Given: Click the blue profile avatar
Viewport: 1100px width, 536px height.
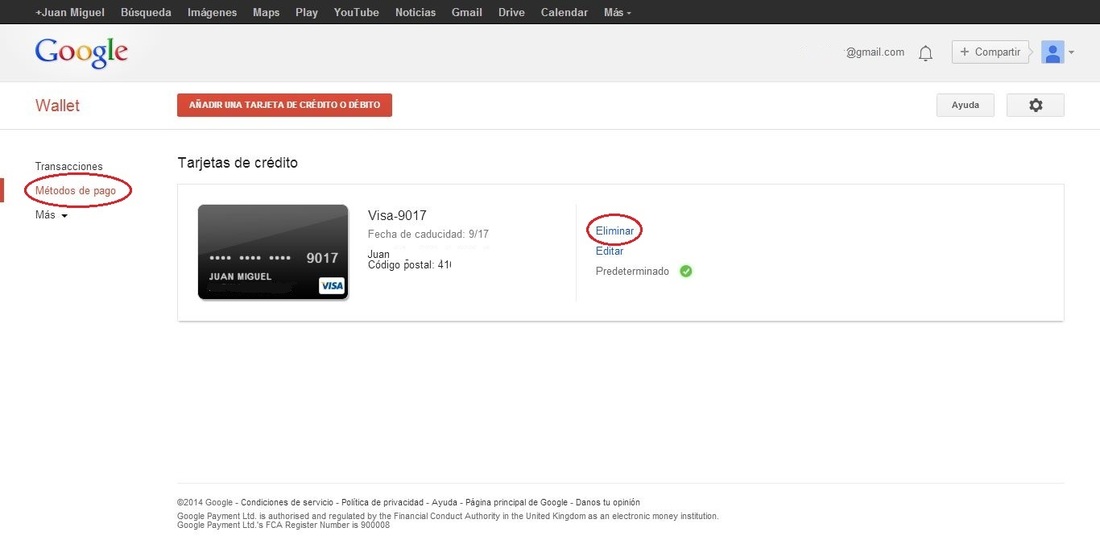Looking at the screenshot, I should click(x=1052, y=52).
